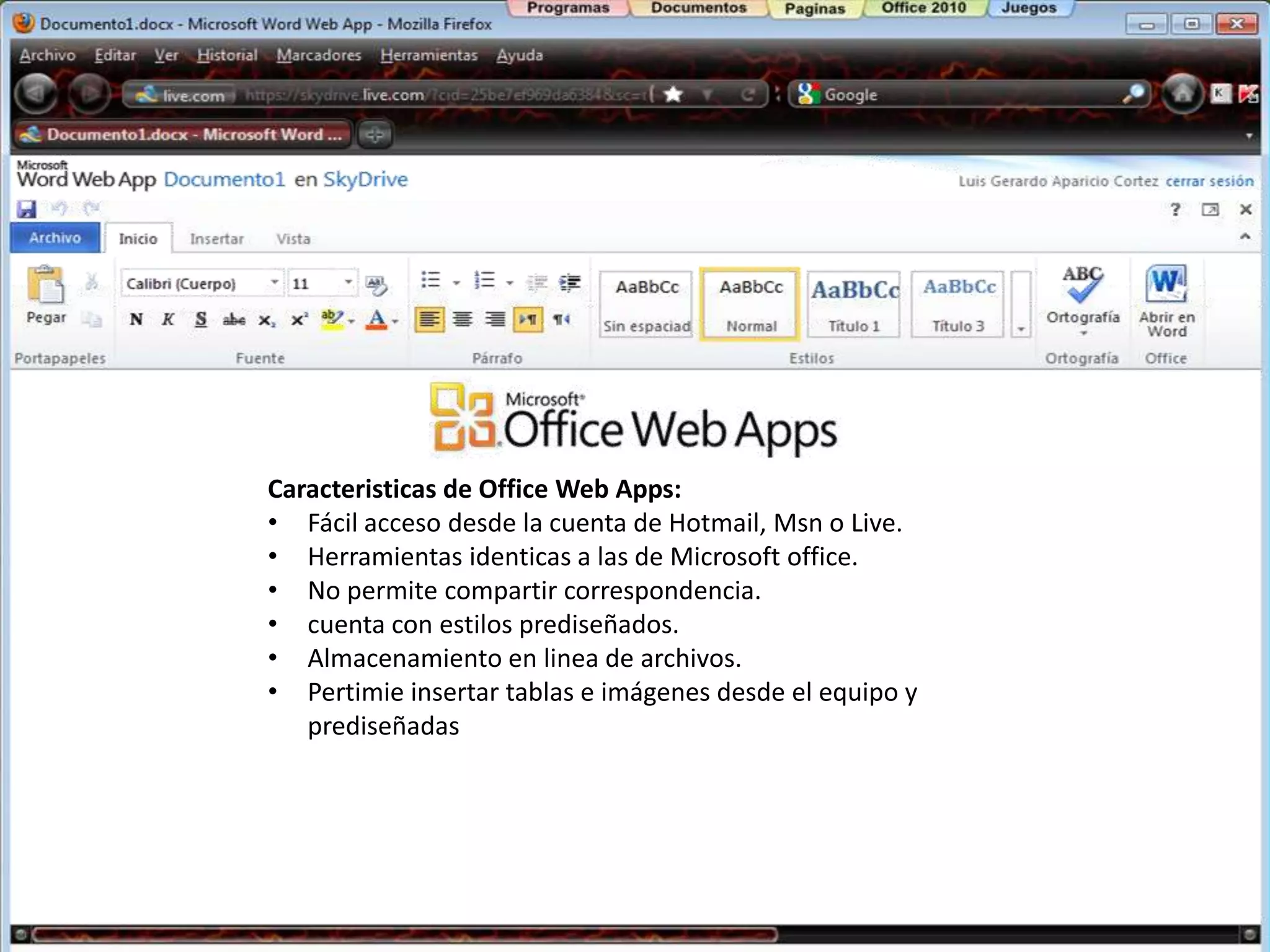1270x952 pixels.
Task: Click Abrir en Word icon
Action: (x=1166, y=285)
